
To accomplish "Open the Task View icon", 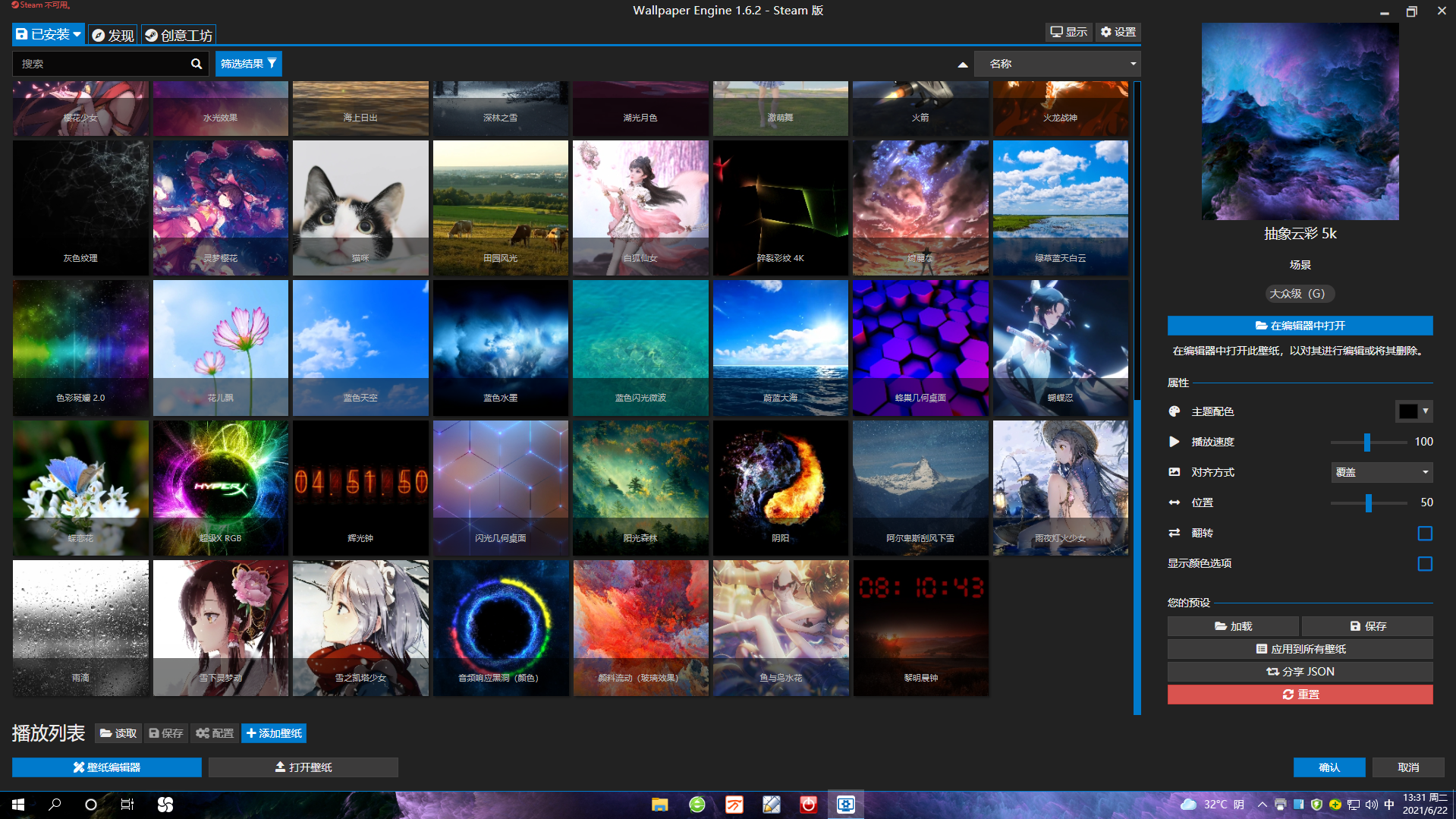I will (127, 805).
